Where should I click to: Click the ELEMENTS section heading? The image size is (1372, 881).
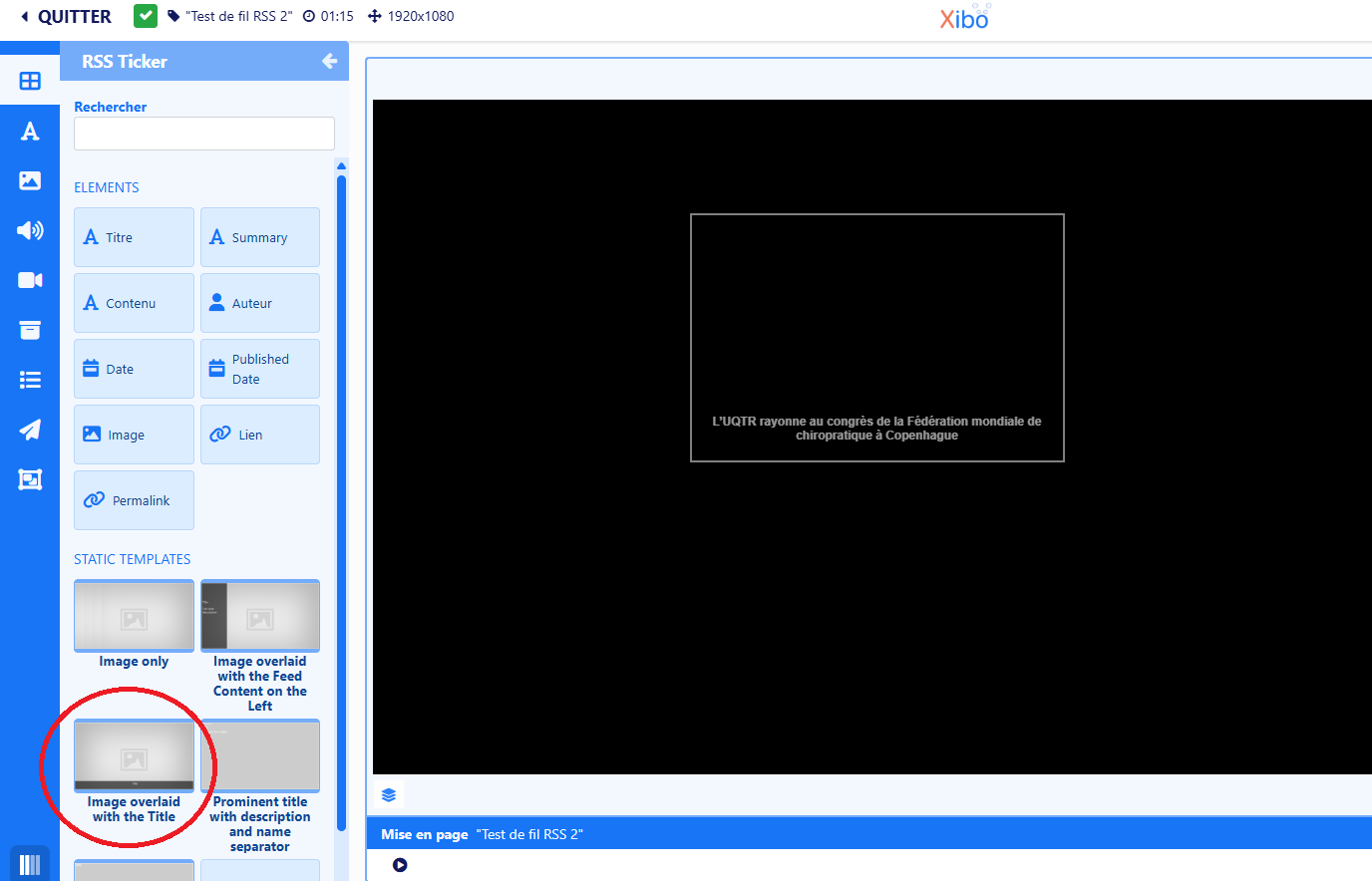pos(107,187)
